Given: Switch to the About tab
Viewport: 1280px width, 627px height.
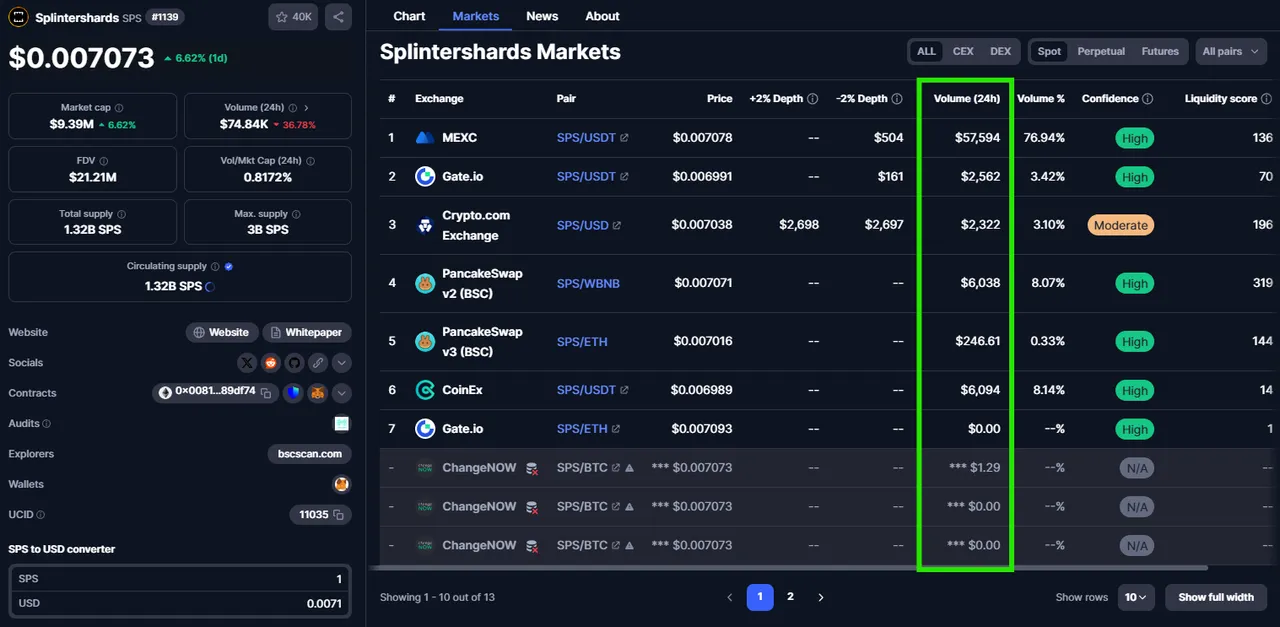Looking at the screenshot, I should 602,16.
